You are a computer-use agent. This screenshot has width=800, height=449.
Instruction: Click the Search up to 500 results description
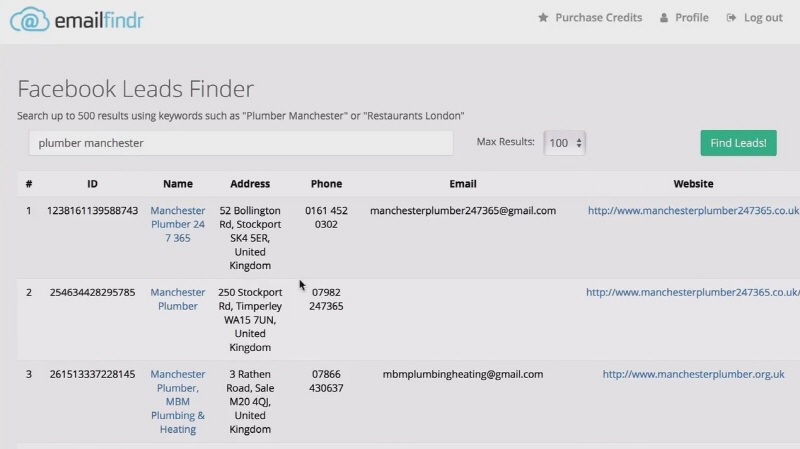[241, 116]
